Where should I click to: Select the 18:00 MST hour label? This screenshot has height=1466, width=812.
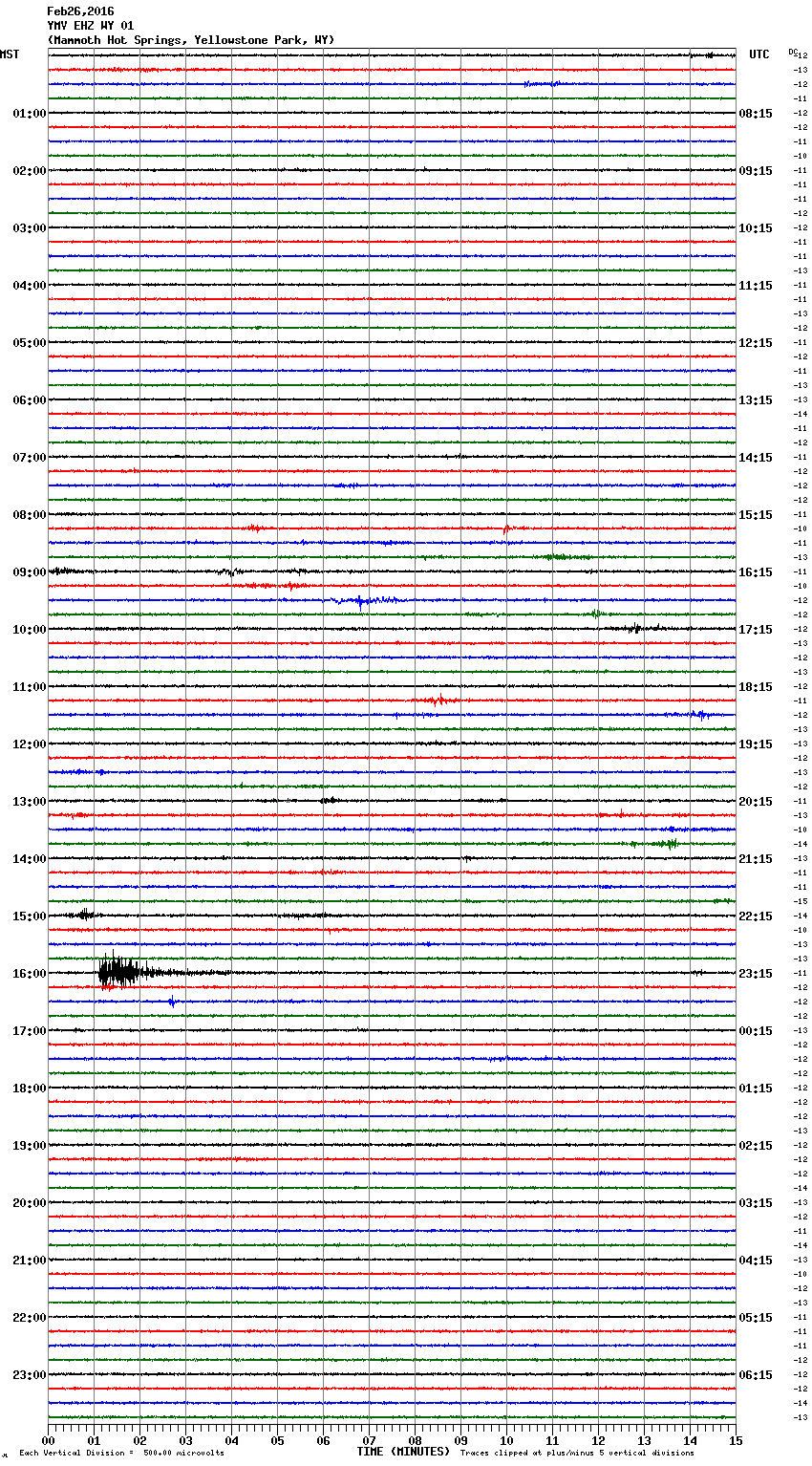[x=30, y=1089]
